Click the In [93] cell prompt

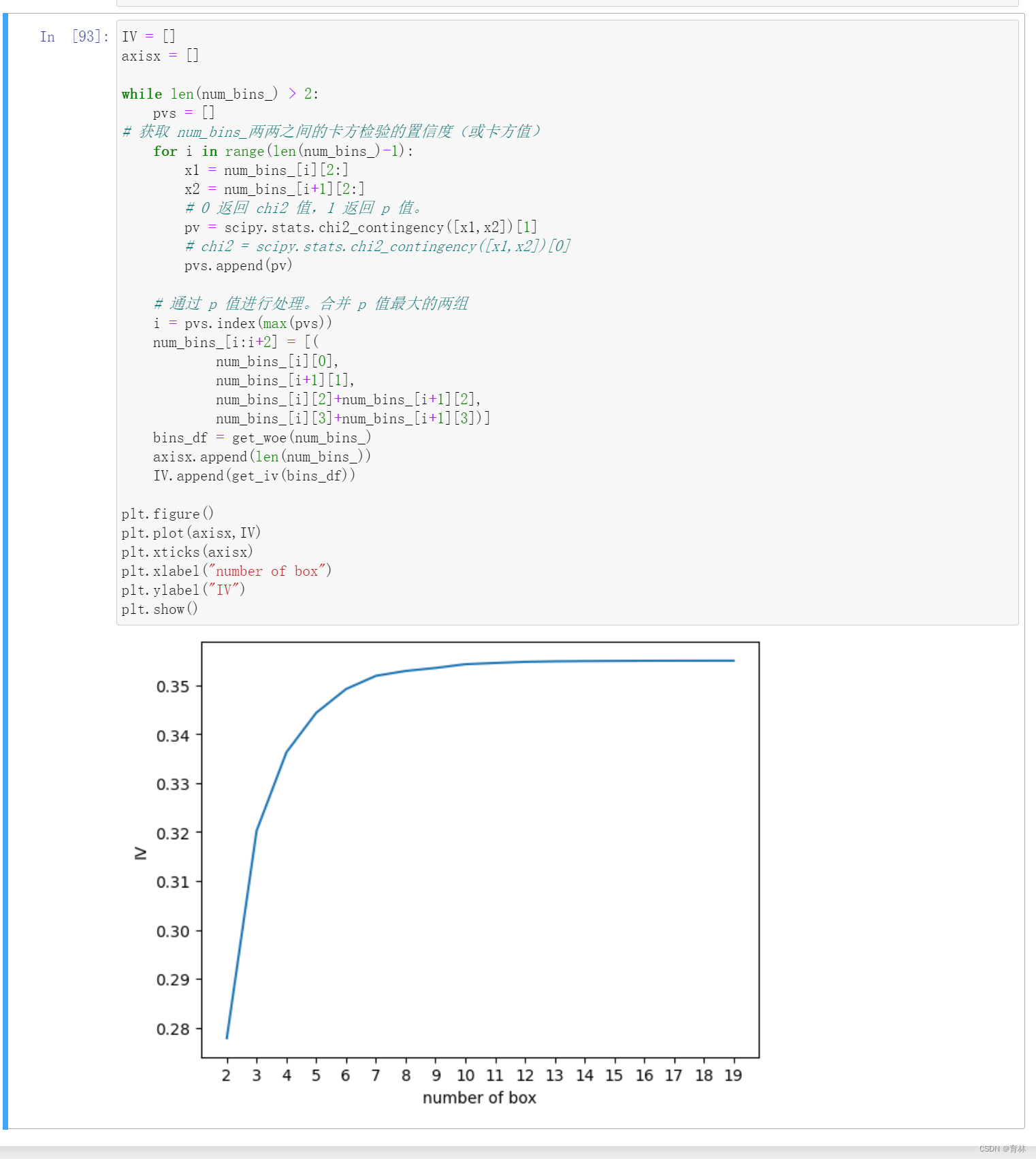pyautogui.click(x=74, y=37)
